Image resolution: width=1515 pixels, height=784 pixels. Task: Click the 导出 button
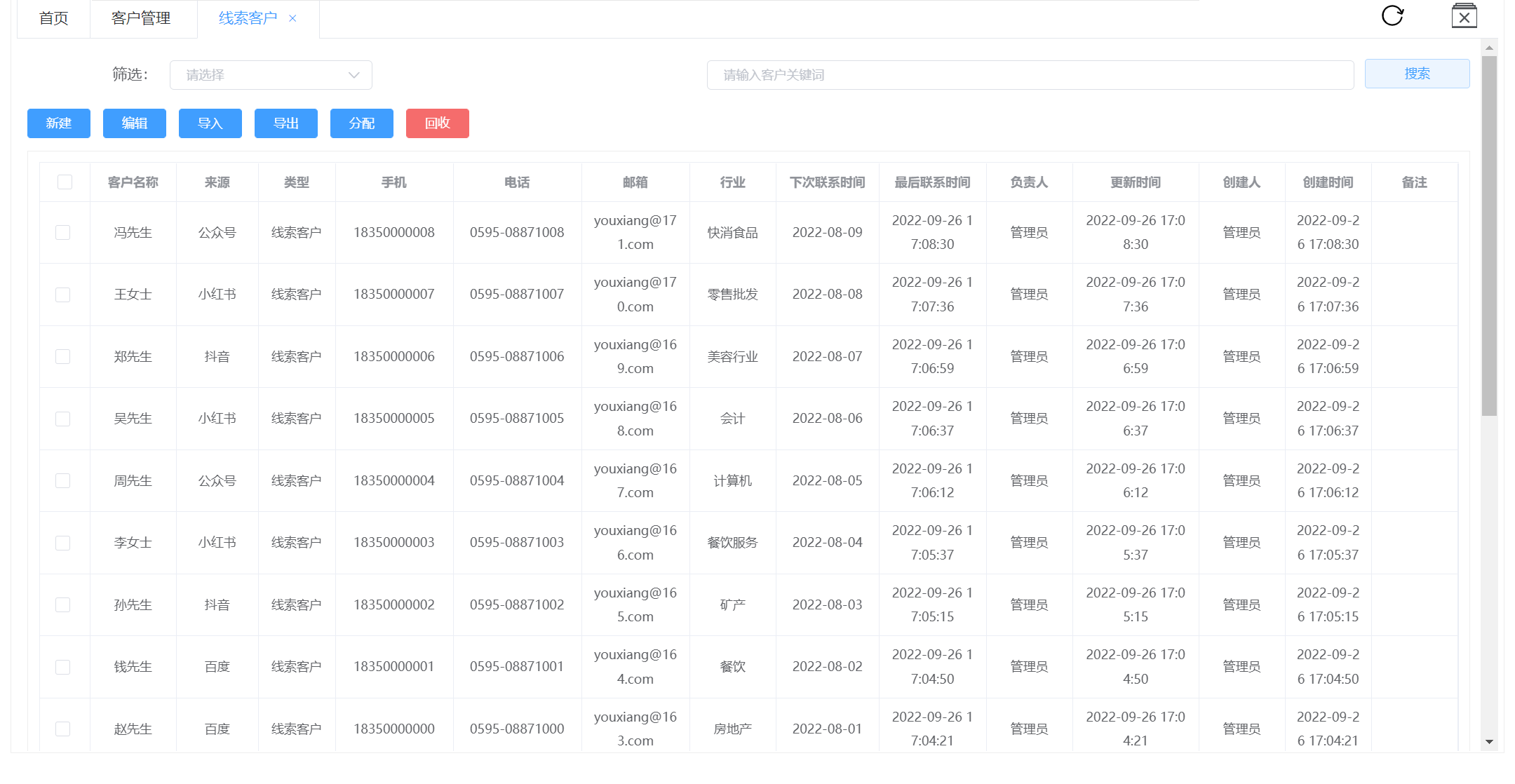285,123
